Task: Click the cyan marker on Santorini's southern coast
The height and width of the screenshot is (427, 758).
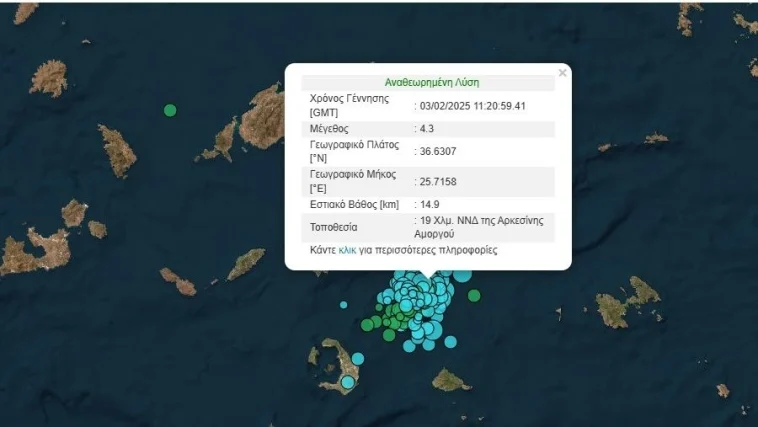Action: click(347, 381)
